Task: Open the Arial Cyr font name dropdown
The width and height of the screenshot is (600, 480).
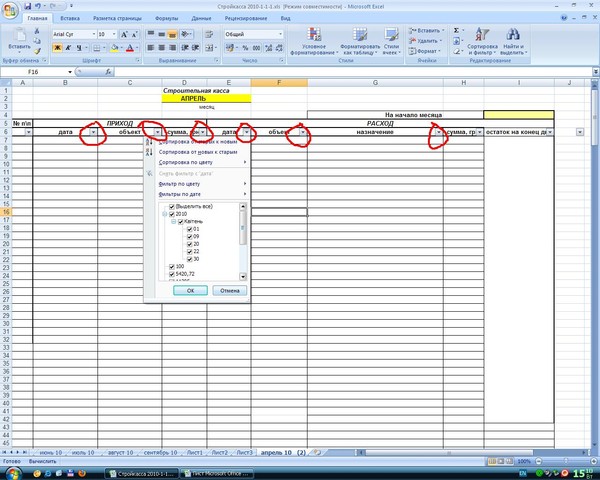Action: (x=94, y=34)
